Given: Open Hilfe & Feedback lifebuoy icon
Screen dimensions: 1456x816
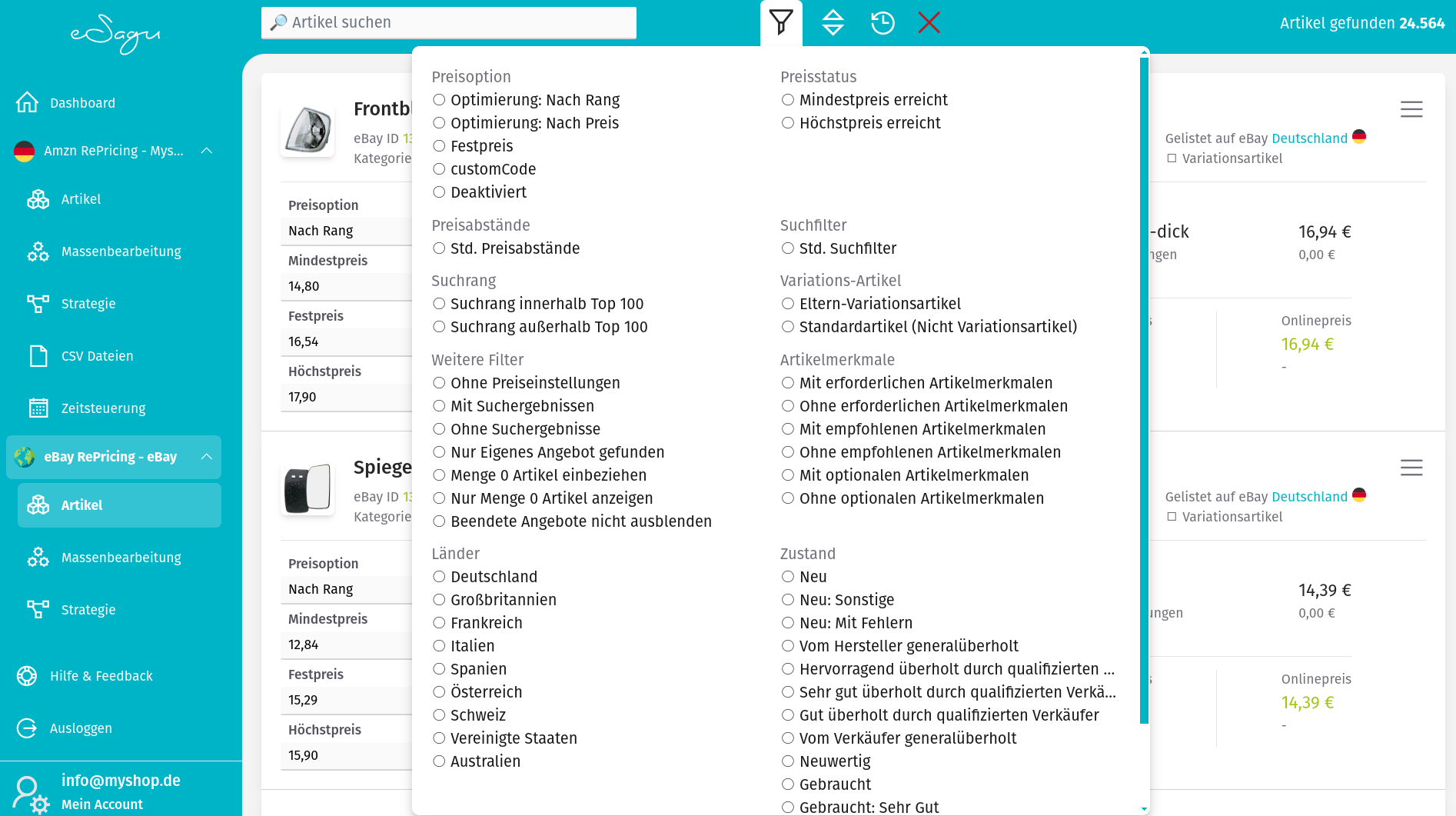Looking at the screenshot, I should point(27,676).
